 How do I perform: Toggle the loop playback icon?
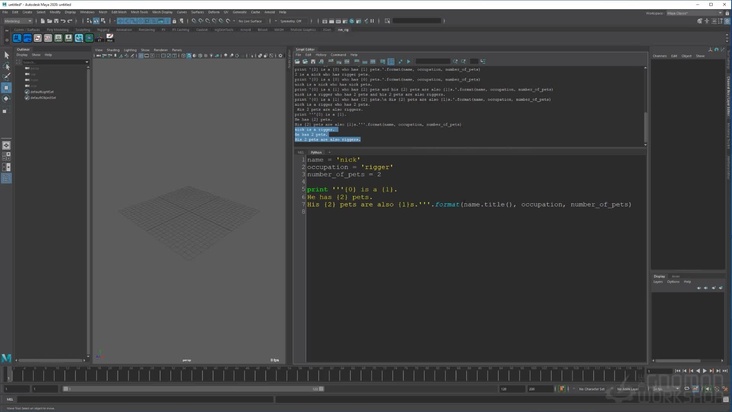tap(687, 389)
